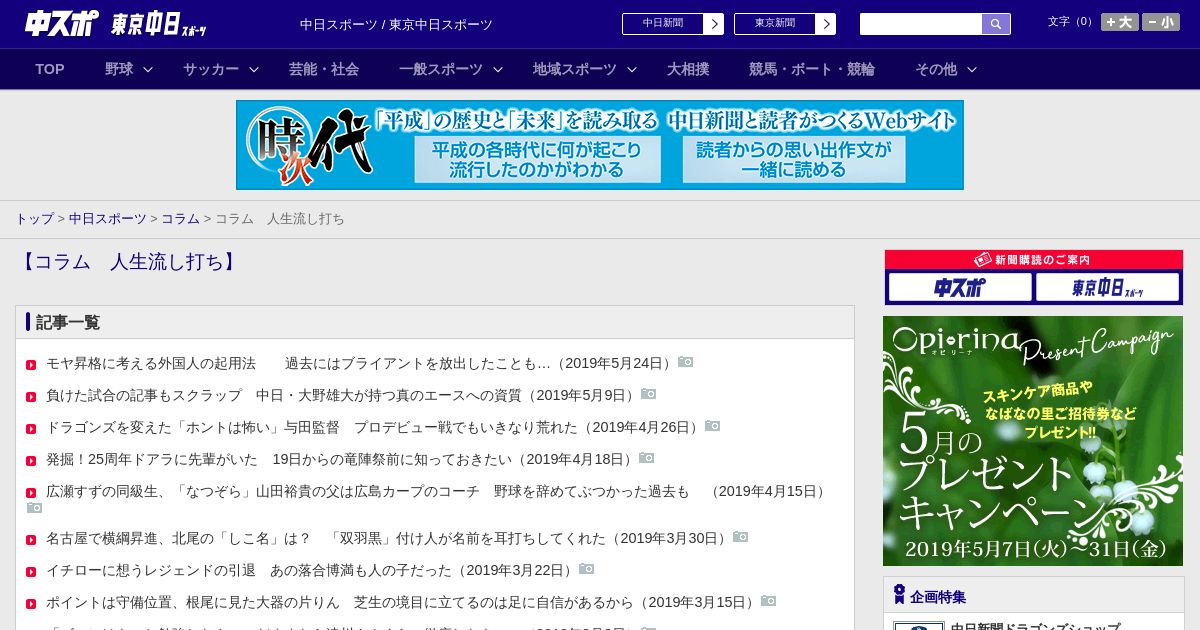Open article 負けた試合の記事もスクラップ

coord(341,395)
